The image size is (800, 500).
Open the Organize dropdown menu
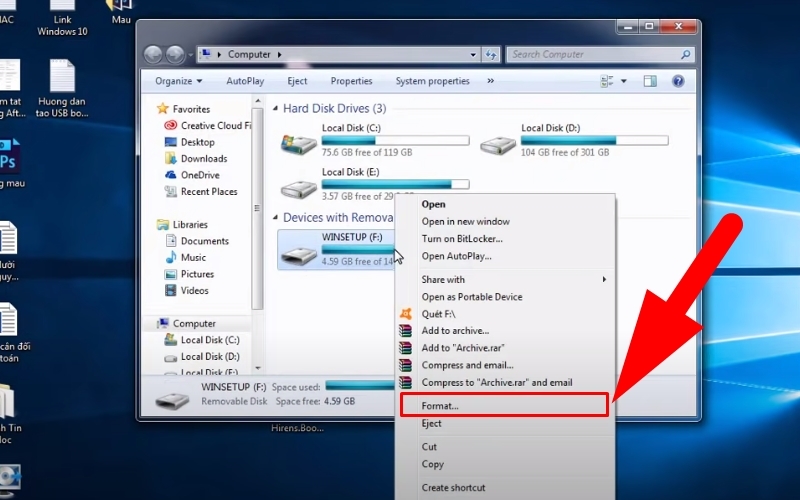click(179, 81)
